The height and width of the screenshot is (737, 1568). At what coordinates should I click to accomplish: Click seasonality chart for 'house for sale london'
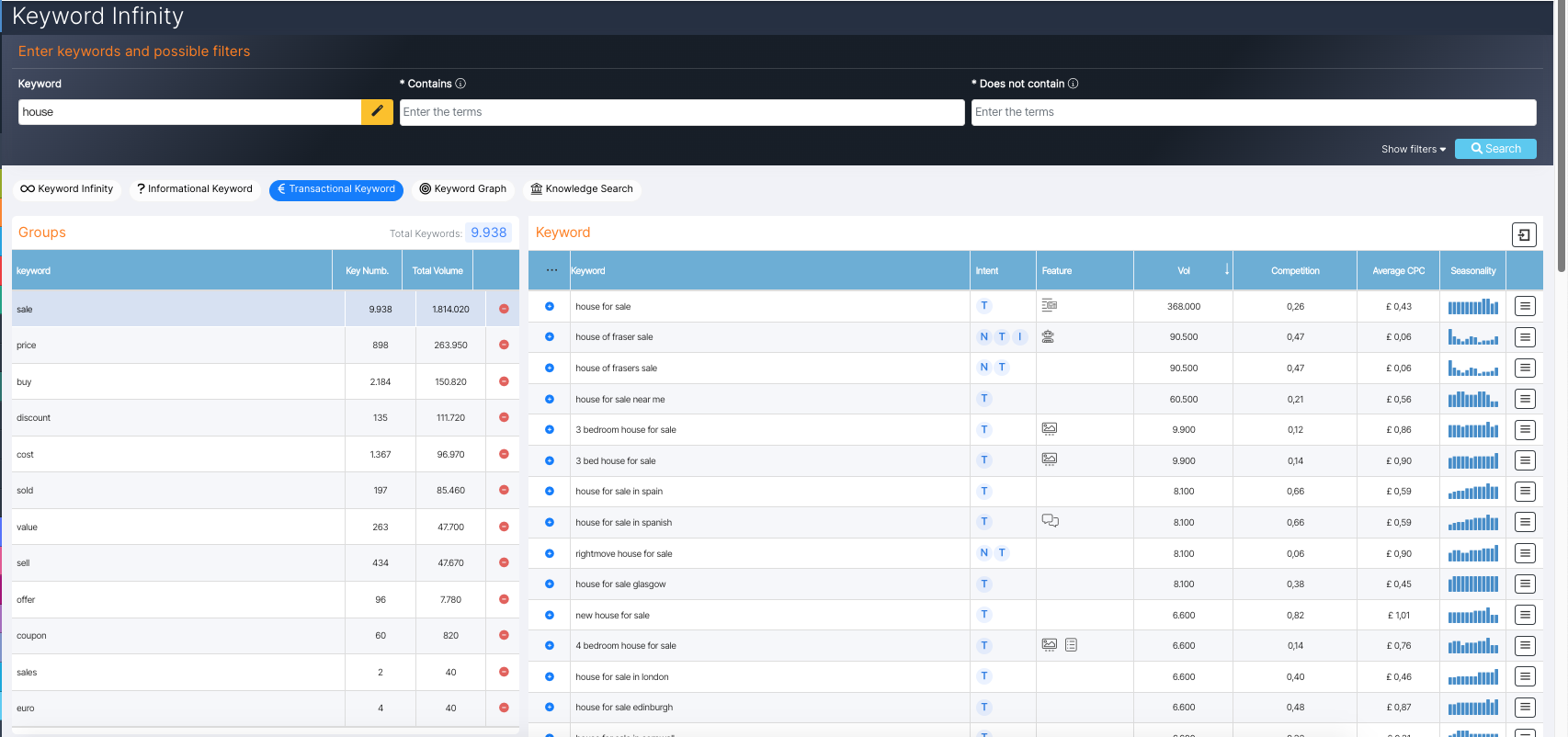click(x=1473, y=677)
